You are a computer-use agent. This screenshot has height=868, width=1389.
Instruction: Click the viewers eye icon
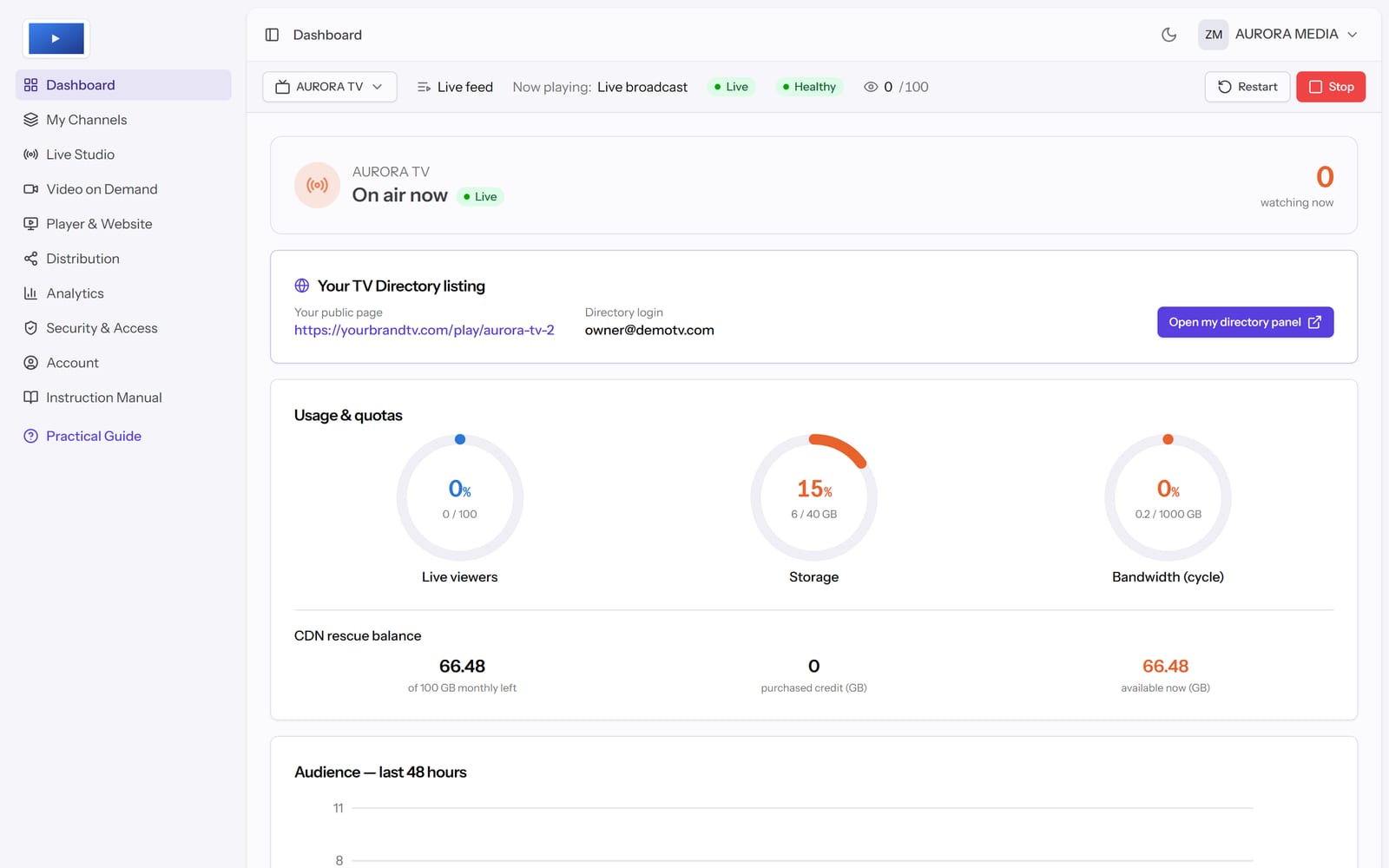coord(871,87)
